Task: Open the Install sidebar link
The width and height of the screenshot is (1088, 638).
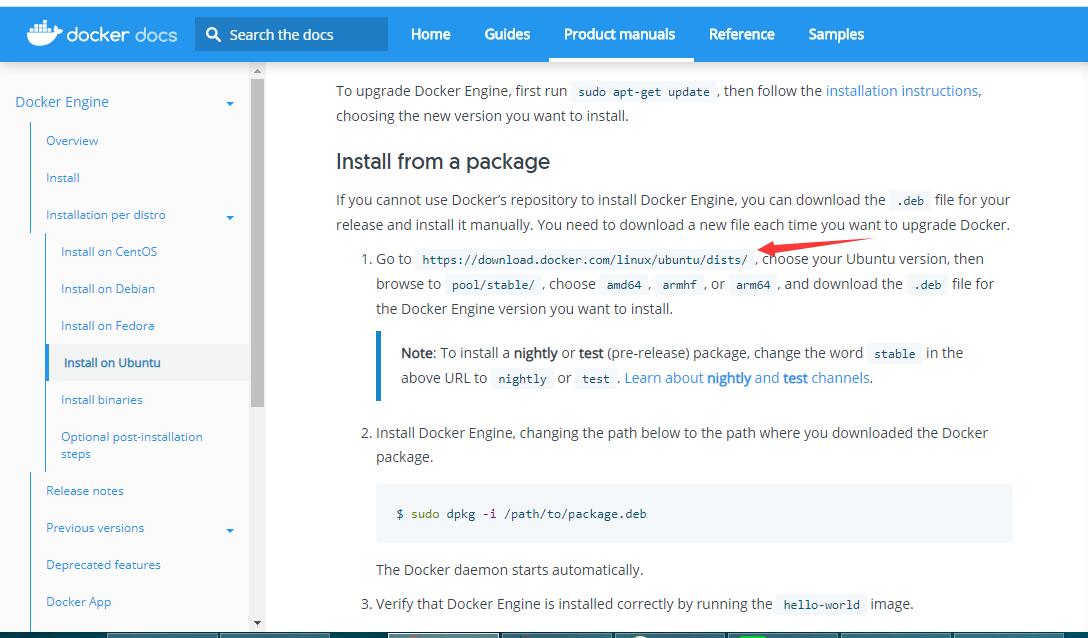Action: (62, 178)
